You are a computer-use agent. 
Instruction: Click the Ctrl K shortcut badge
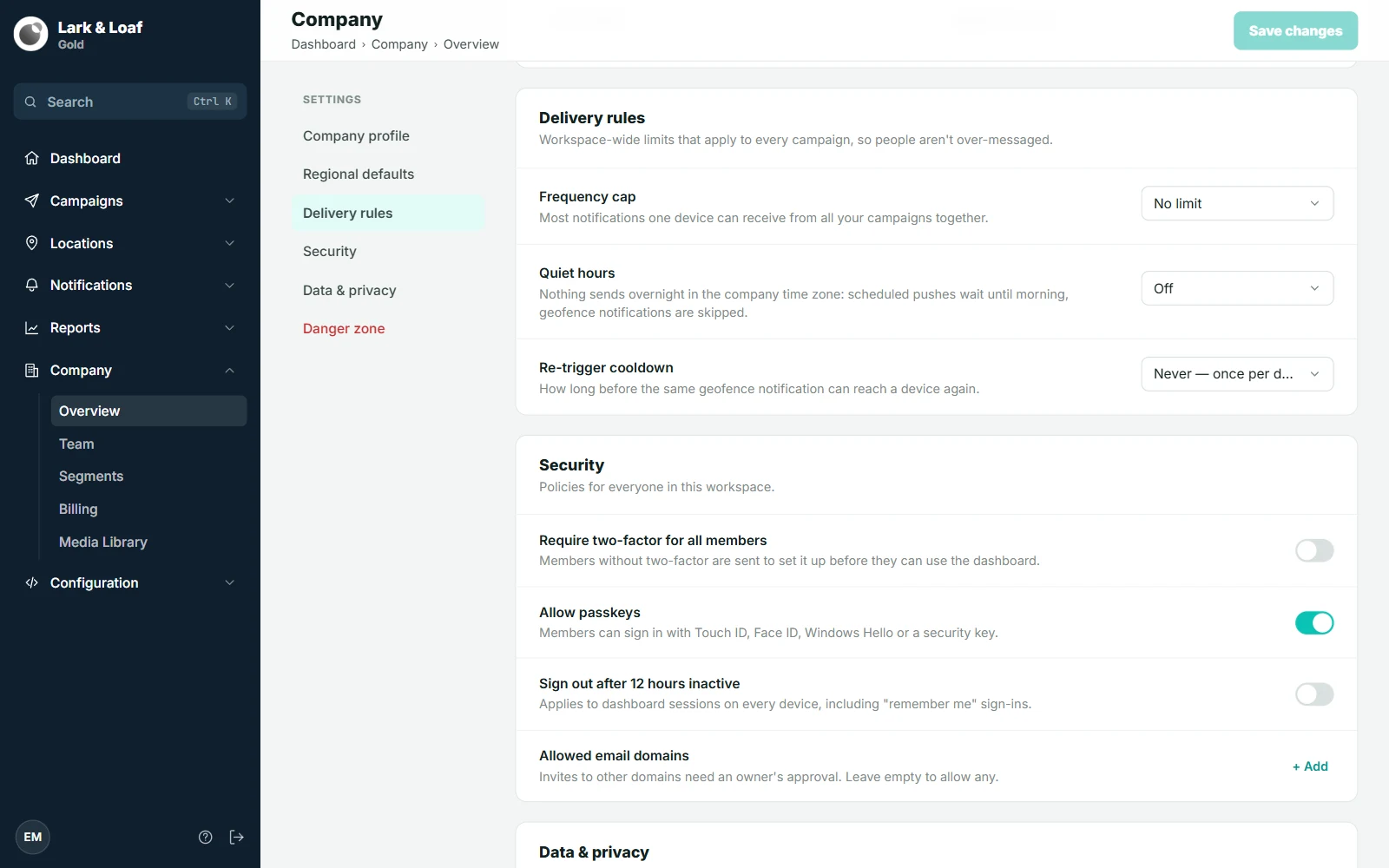pyautogui.click(x=213, y=102)
